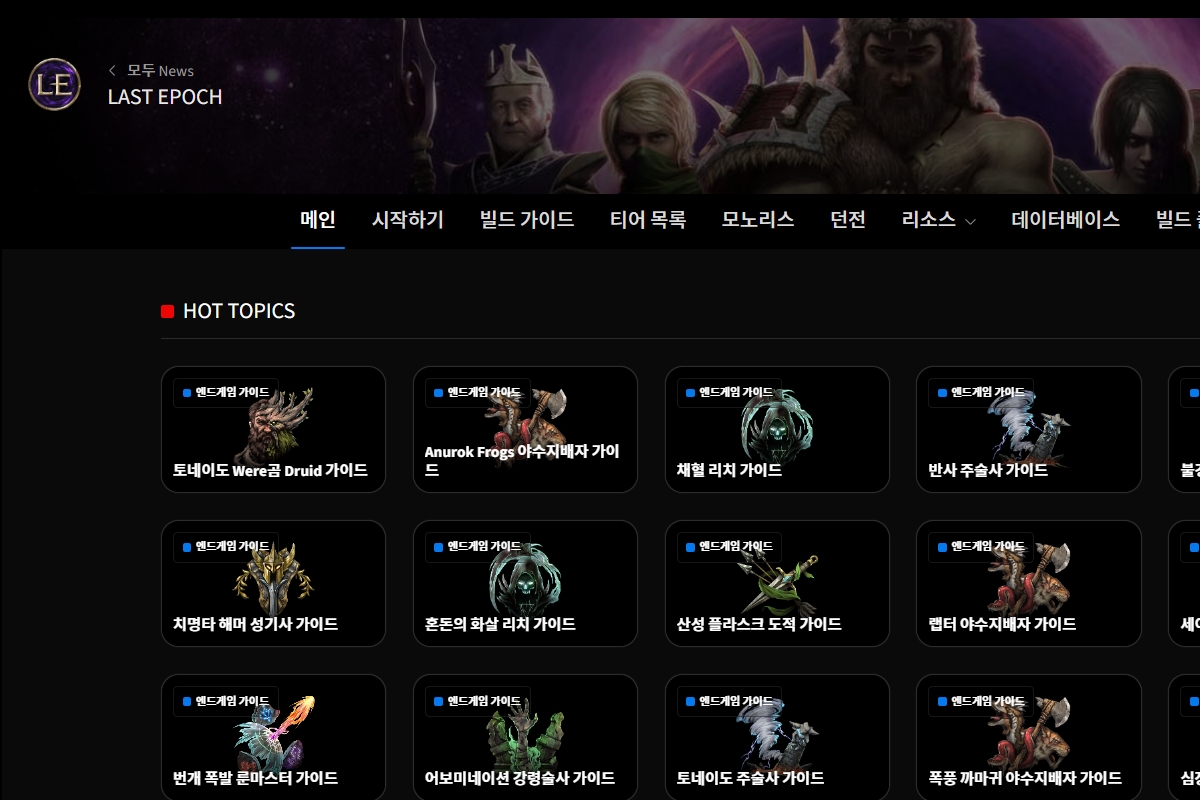Go to the 모노리스 tab
Viewport: 1200px width, 800px height.
758,220
